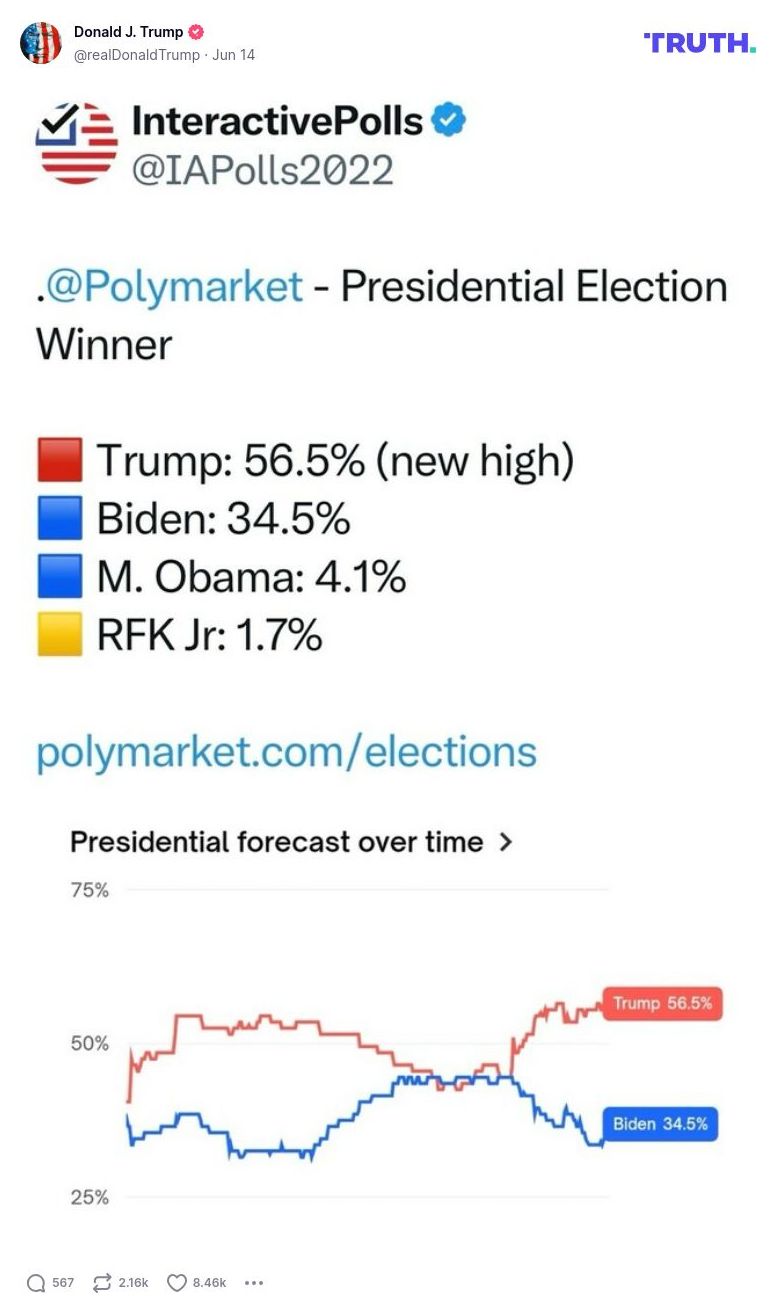Click the TRUTH logo in the header
This screenshot has width=777, height=1313.
[x=698, y=43]
